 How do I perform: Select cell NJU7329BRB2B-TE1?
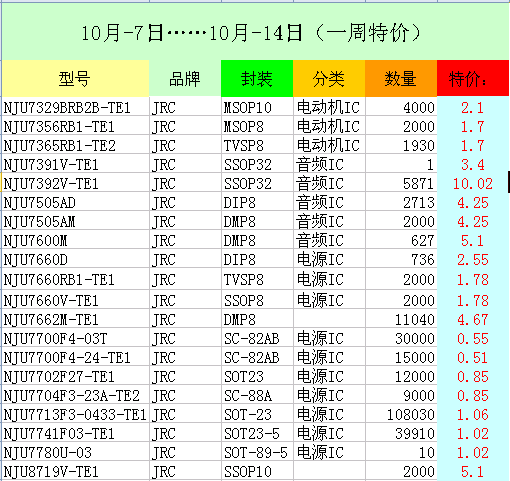click(x=75, y=107)
